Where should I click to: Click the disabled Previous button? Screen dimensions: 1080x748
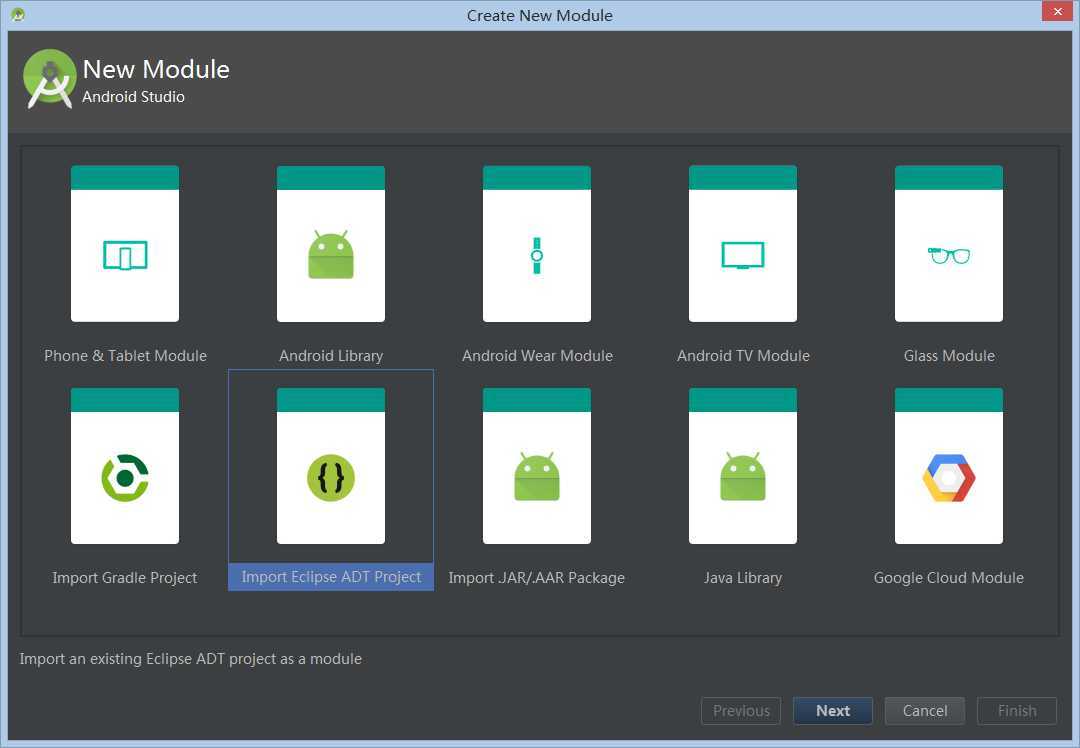(x=741, y=711)
